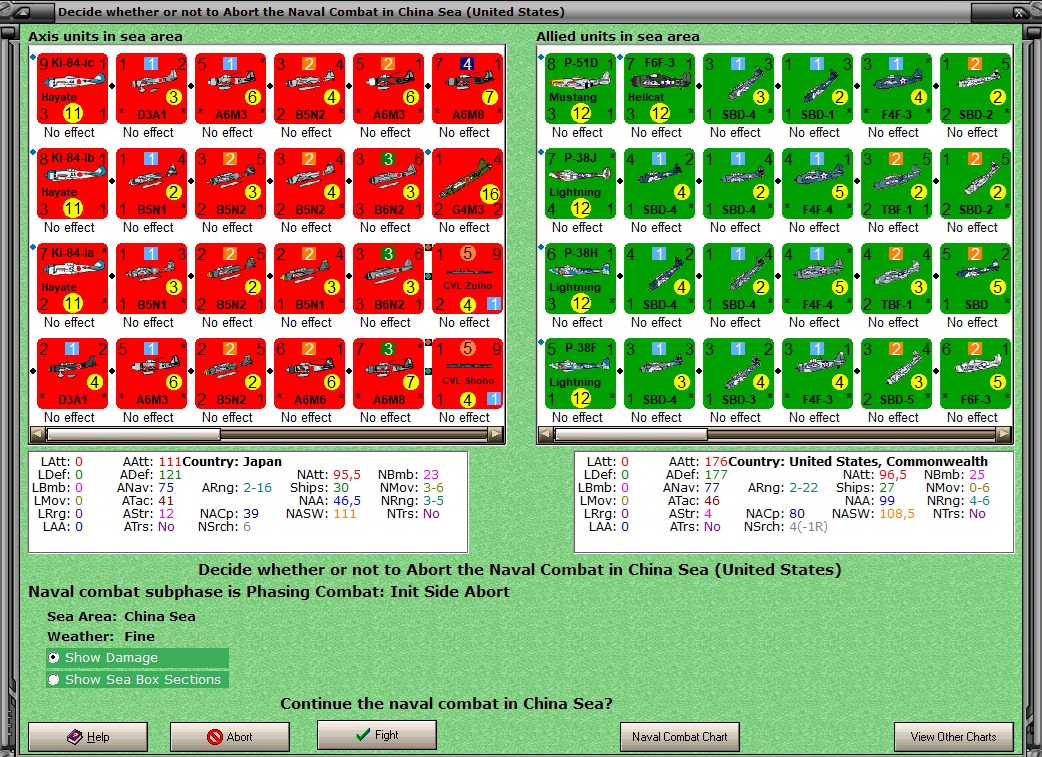Abort the naval combat in China Sea
Image resolution: width=1042 pixels, height=757 pixels.
(230, 737)
